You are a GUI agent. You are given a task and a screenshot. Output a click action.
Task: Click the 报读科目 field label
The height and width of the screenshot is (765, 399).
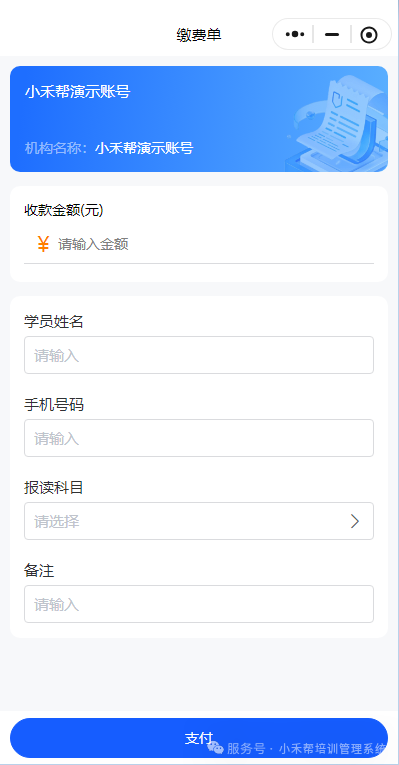[x=54, y=487]
